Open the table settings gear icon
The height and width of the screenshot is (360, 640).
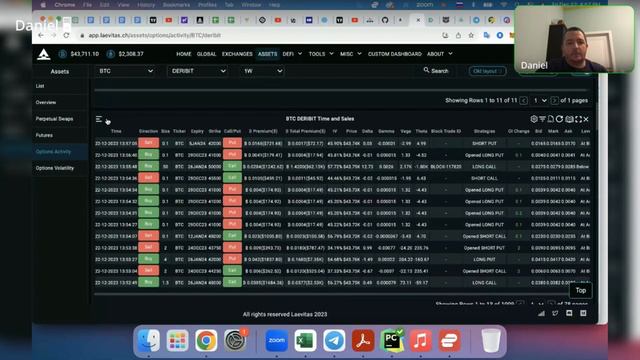tap(534, 119)
